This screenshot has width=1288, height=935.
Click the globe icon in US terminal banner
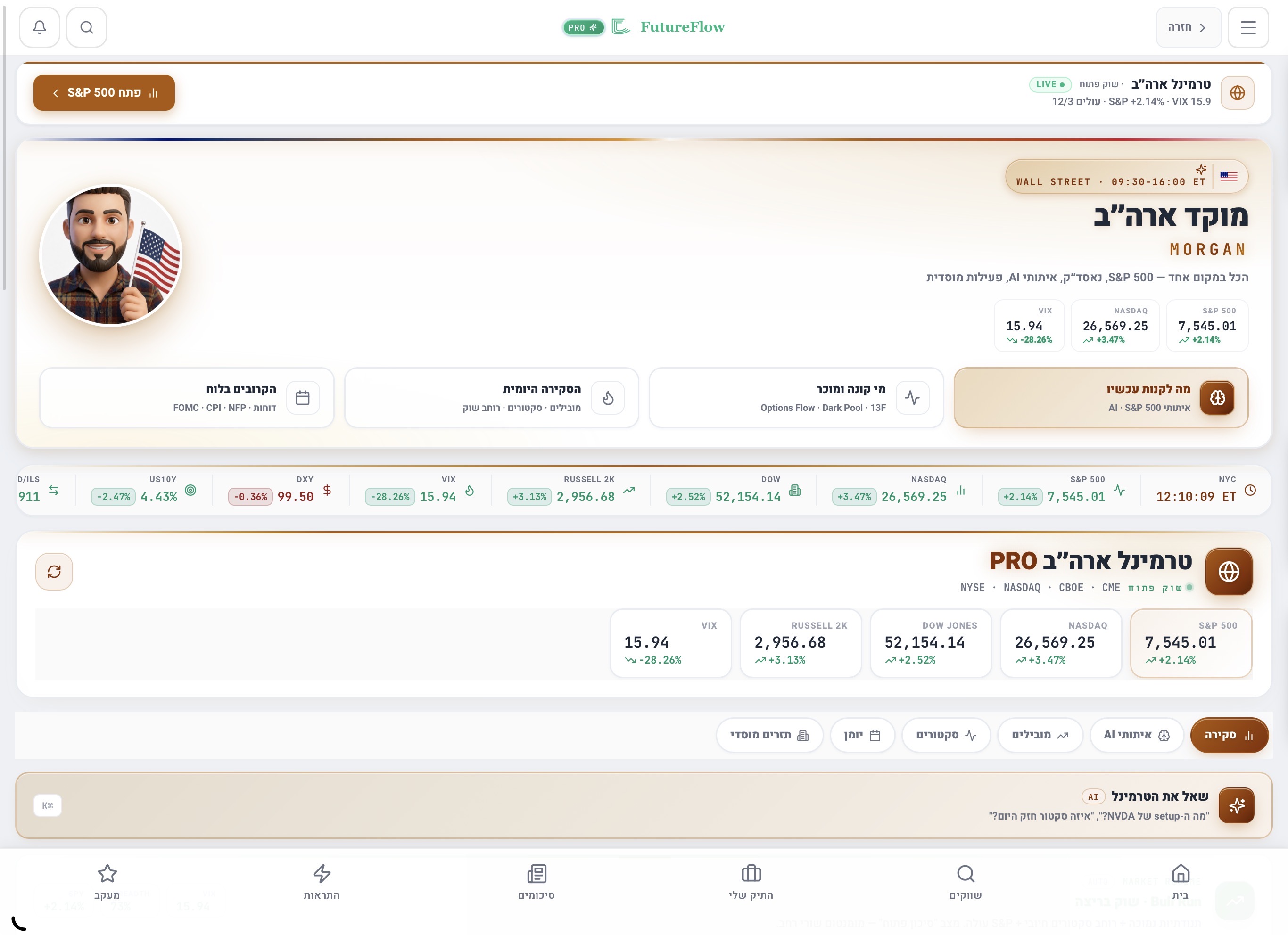click(x=1237, y=92)
